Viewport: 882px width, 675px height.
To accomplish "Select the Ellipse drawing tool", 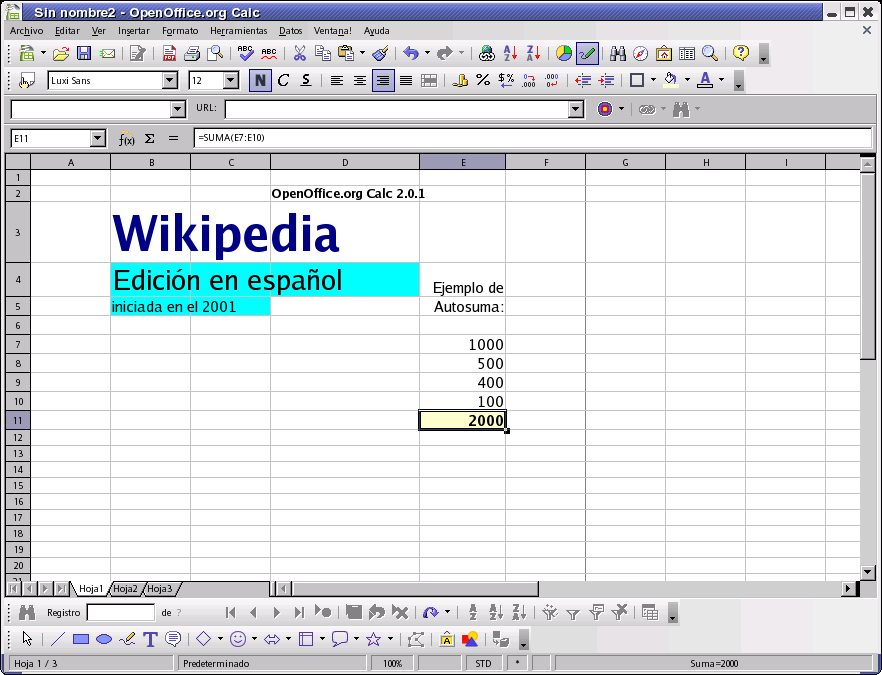I will (104, 639).
